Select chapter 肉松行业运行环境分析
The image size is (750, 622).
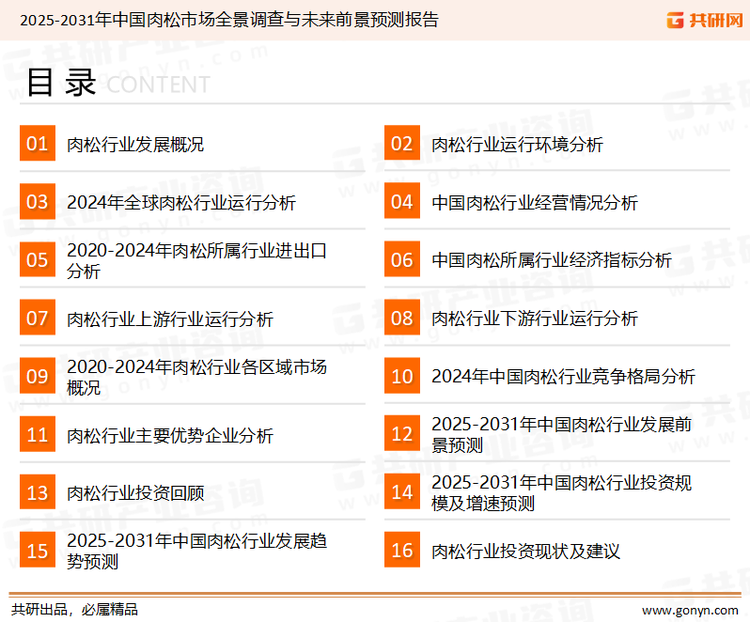(x=517, y=144)
